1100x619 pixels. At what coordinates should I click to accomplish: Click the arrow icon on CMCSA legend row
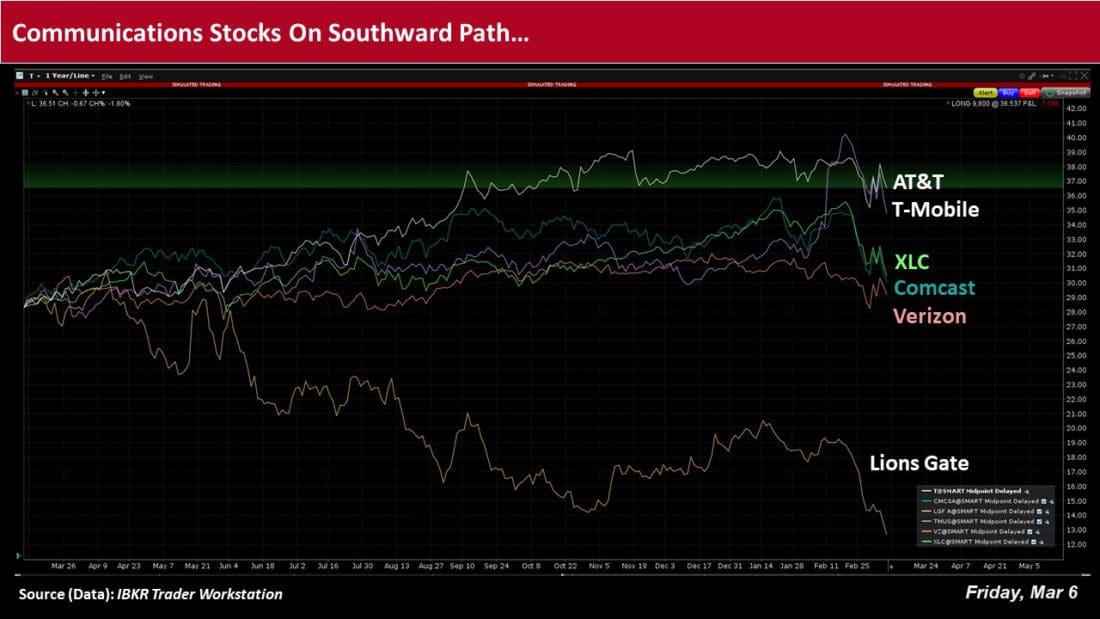pos(1051,502)
